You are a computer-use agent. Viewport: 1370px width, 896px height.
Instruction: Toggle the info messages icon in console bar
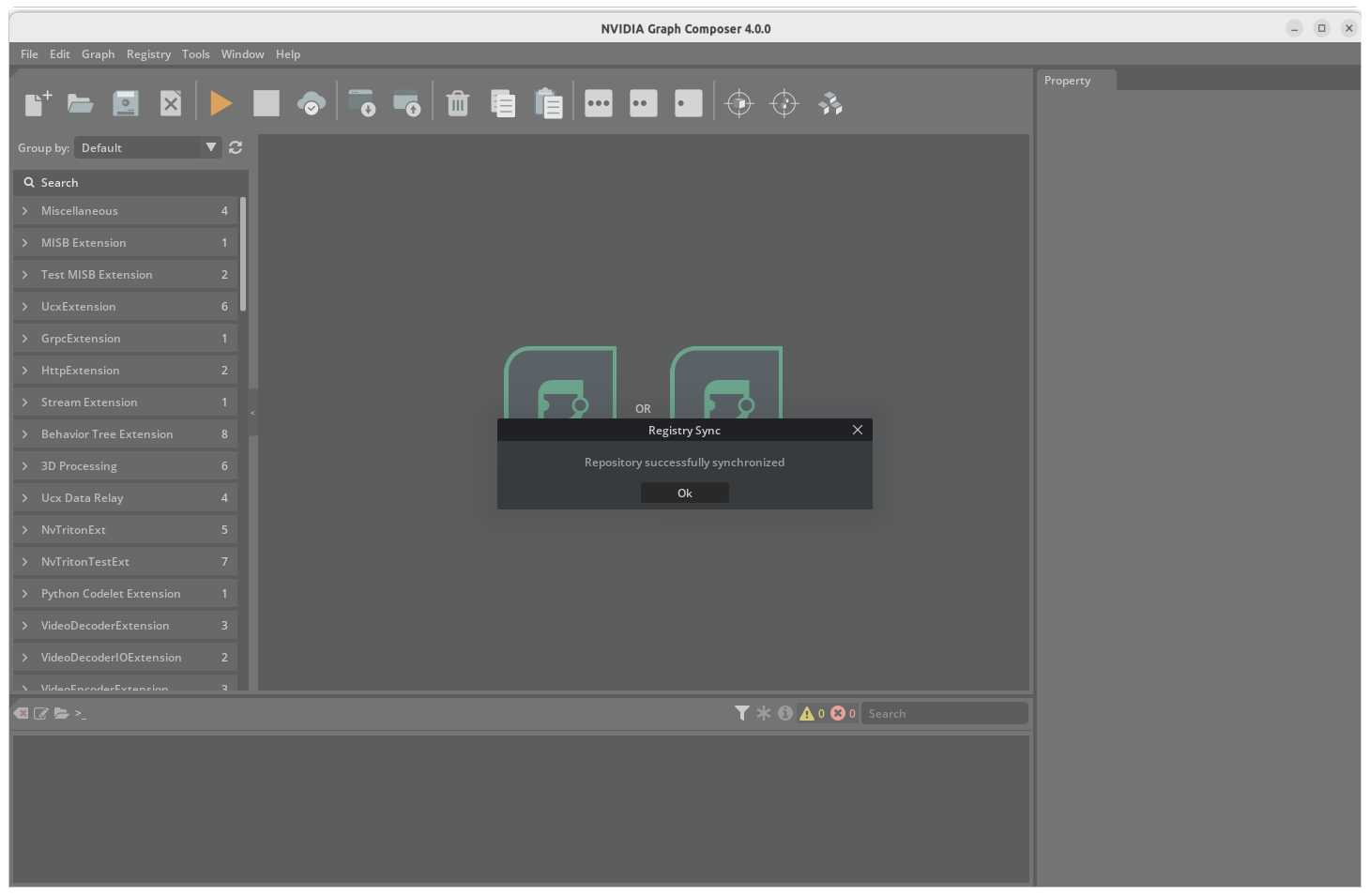click(785, 713)
